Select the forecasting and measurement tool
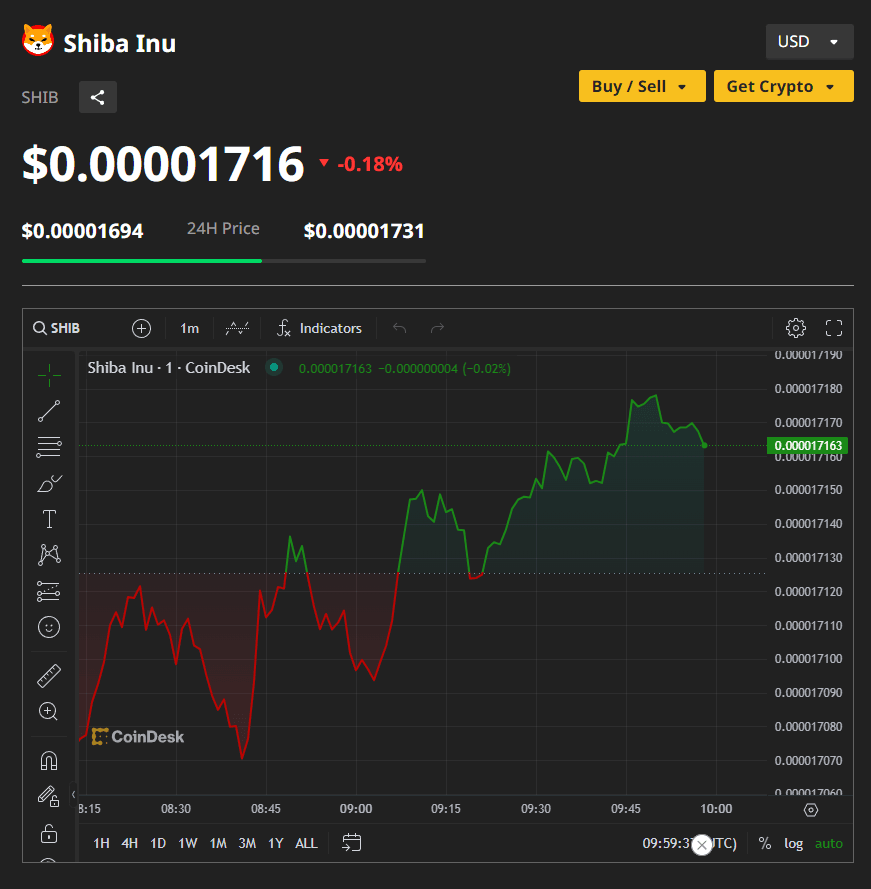Screen dimensions: 871x889 pos(49,591)
